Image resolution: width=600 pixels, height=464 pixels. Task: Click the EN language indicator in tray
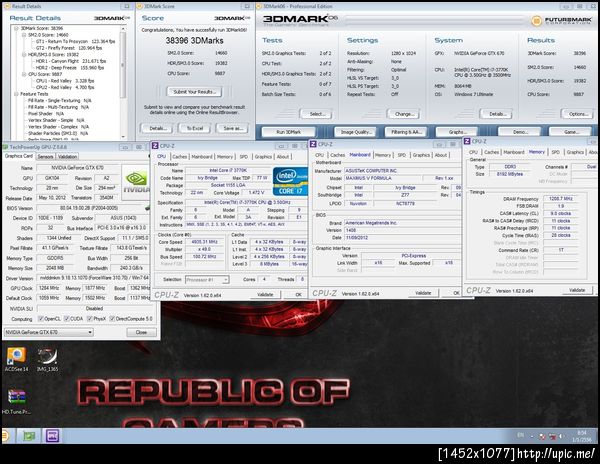tap(521, 435)
